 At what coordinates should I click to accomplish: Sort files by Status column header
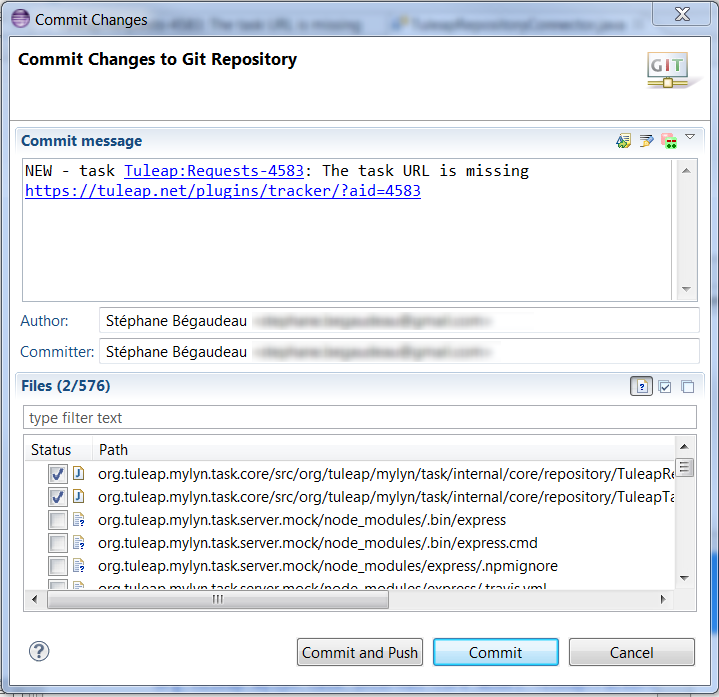pos(58,450)
